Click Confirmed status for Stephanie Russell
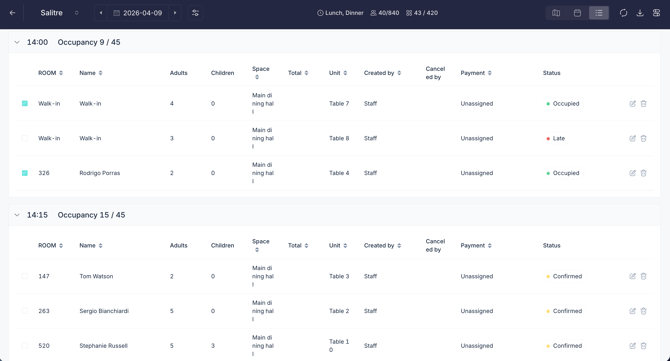 564,346
